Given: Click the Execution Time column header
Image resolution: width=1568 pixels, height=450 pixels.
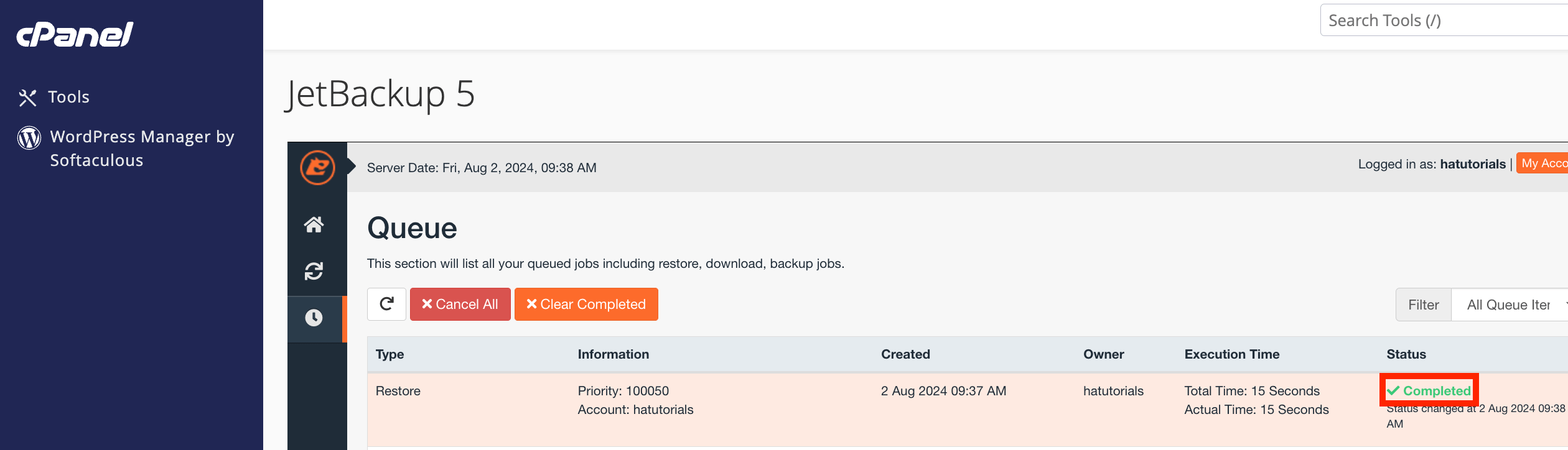Looking at the screenshot, I should point(1232,354).
